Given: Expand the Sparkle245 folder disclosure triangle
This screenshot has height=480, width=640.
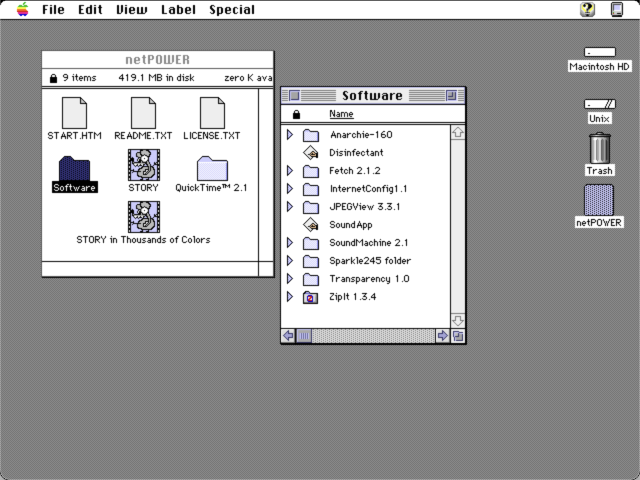Looking at the screenshot, I should [290, 260].
